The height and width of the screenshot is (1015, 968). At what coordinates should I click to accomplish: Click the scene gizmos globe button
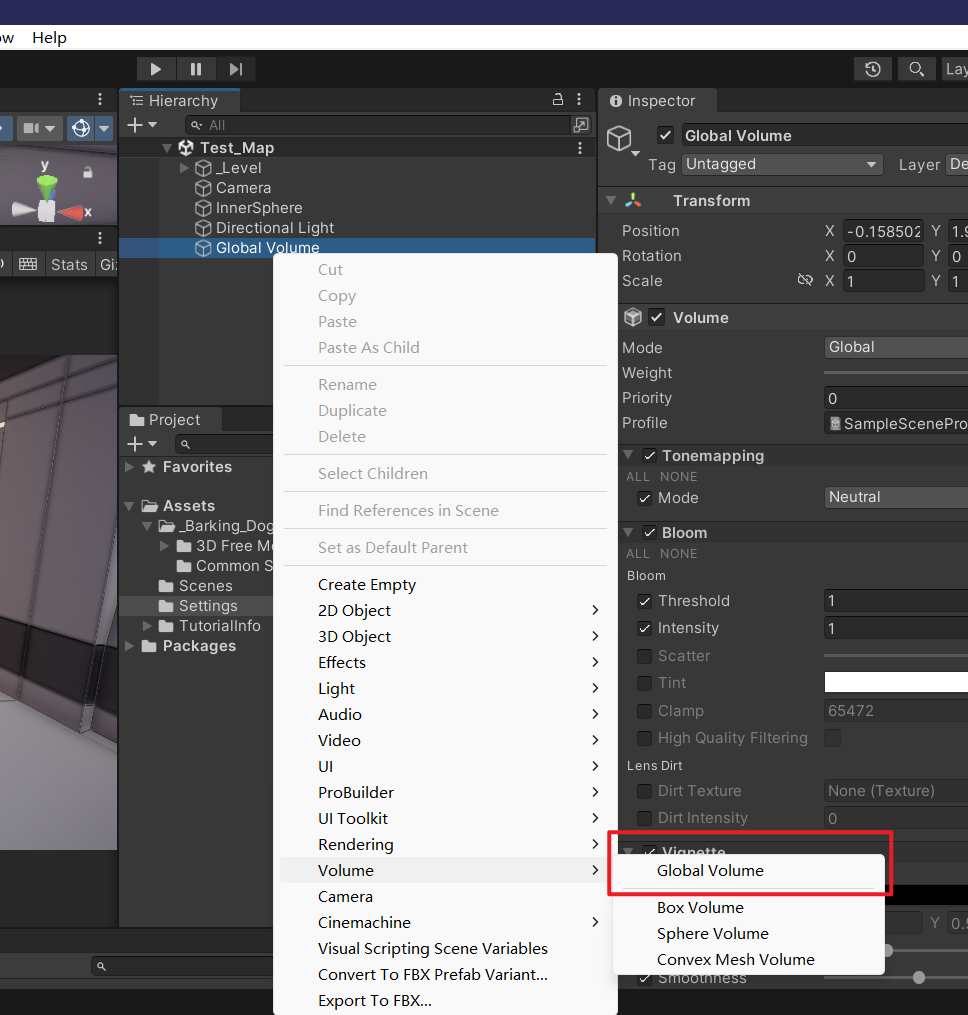(81, 128)
